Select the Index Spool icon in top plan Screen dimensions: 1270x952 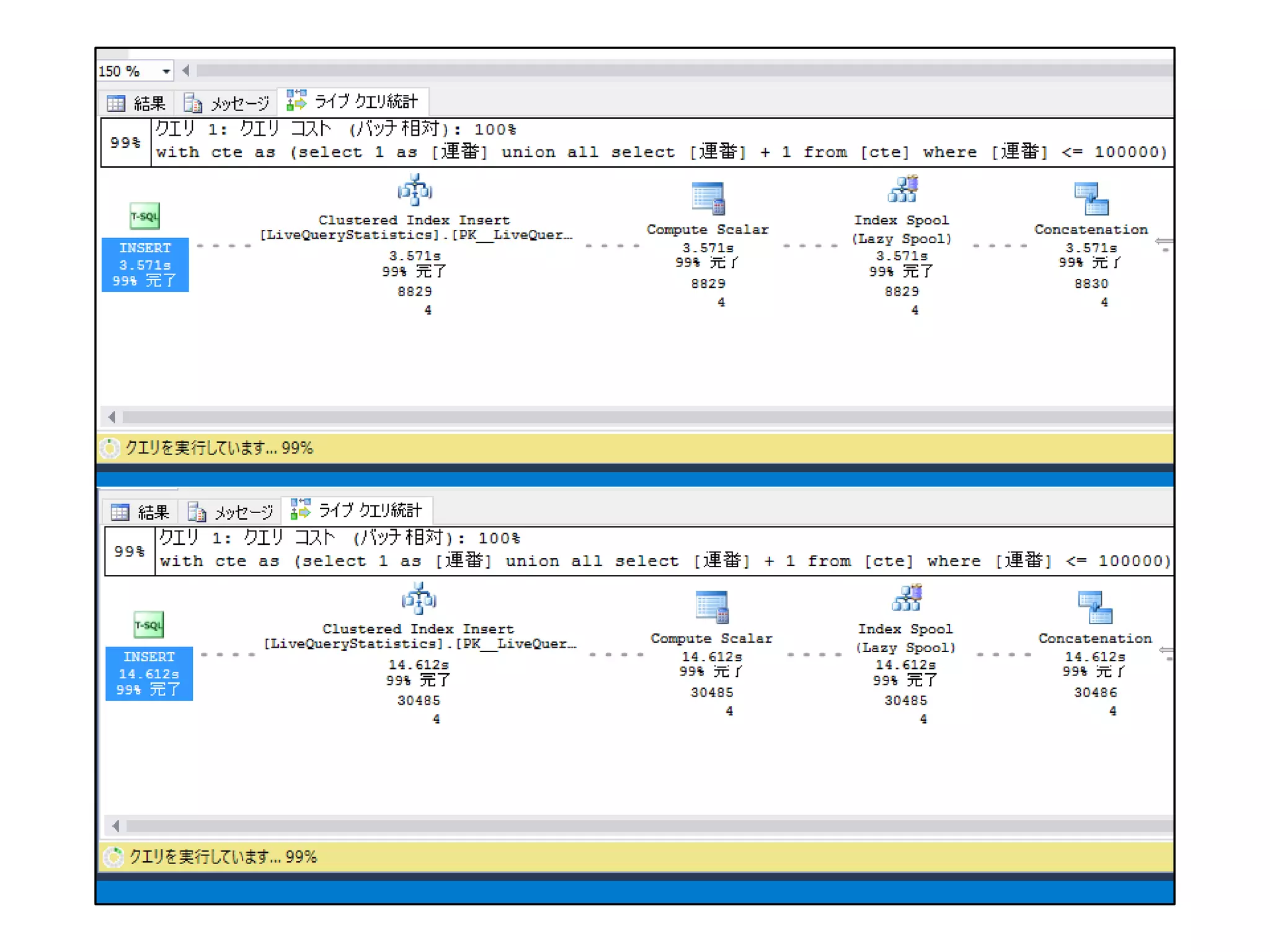point(902,190)
